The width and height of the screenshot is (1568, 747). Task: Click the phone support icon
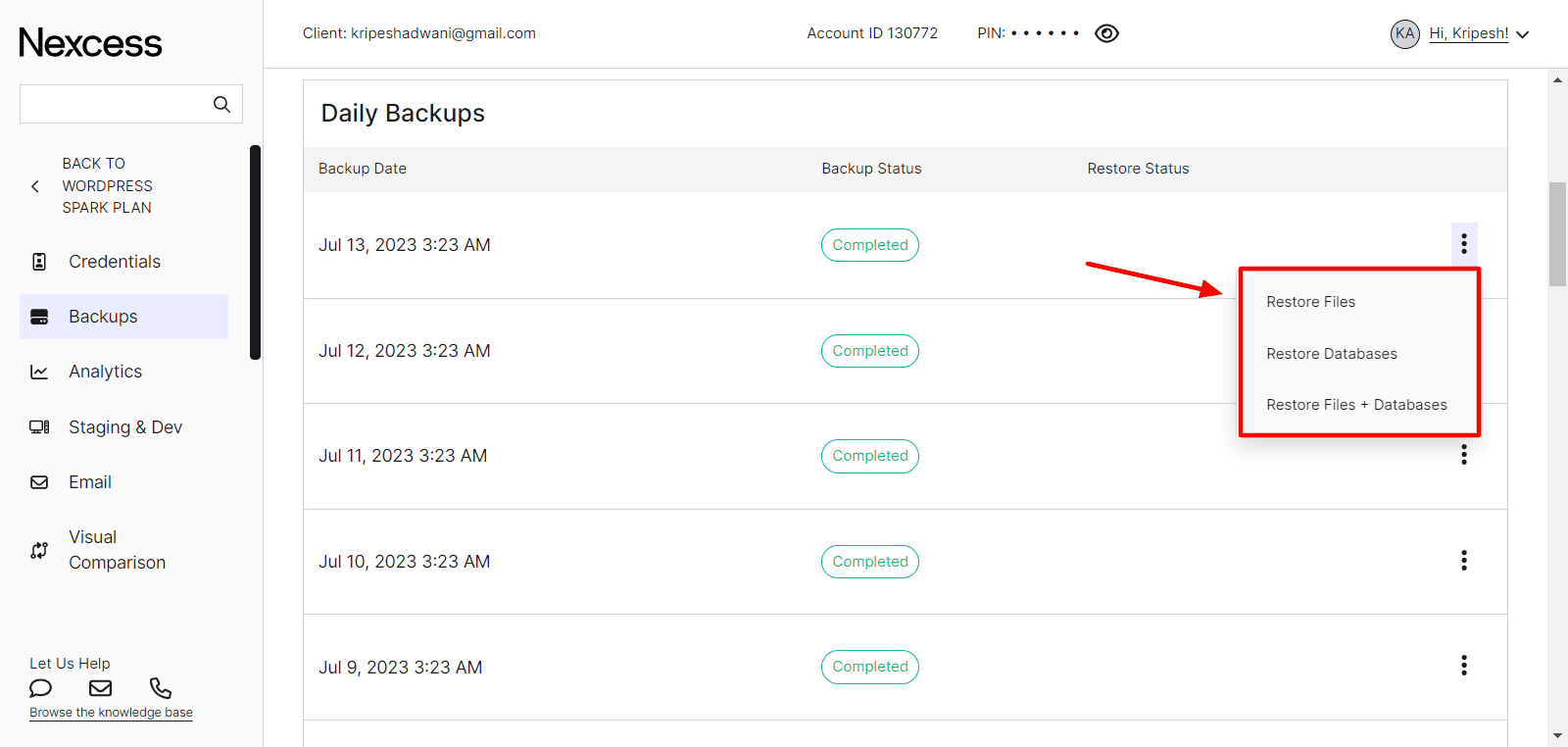point(161,688)
